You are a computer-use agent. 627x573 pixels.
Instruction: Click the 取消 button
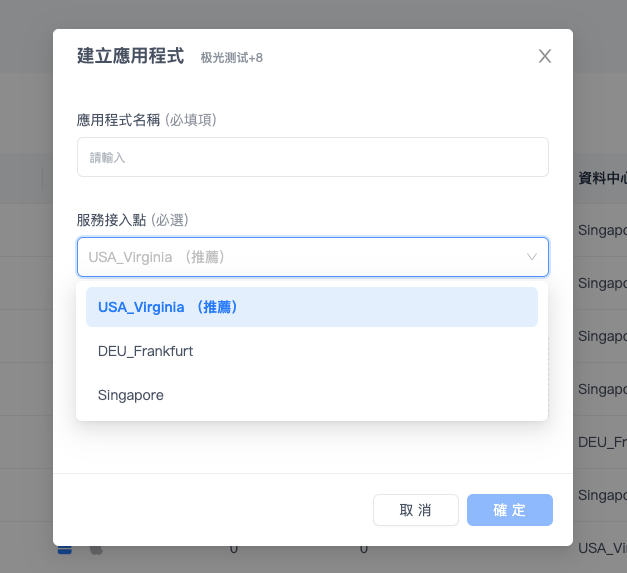click(415, 510)
